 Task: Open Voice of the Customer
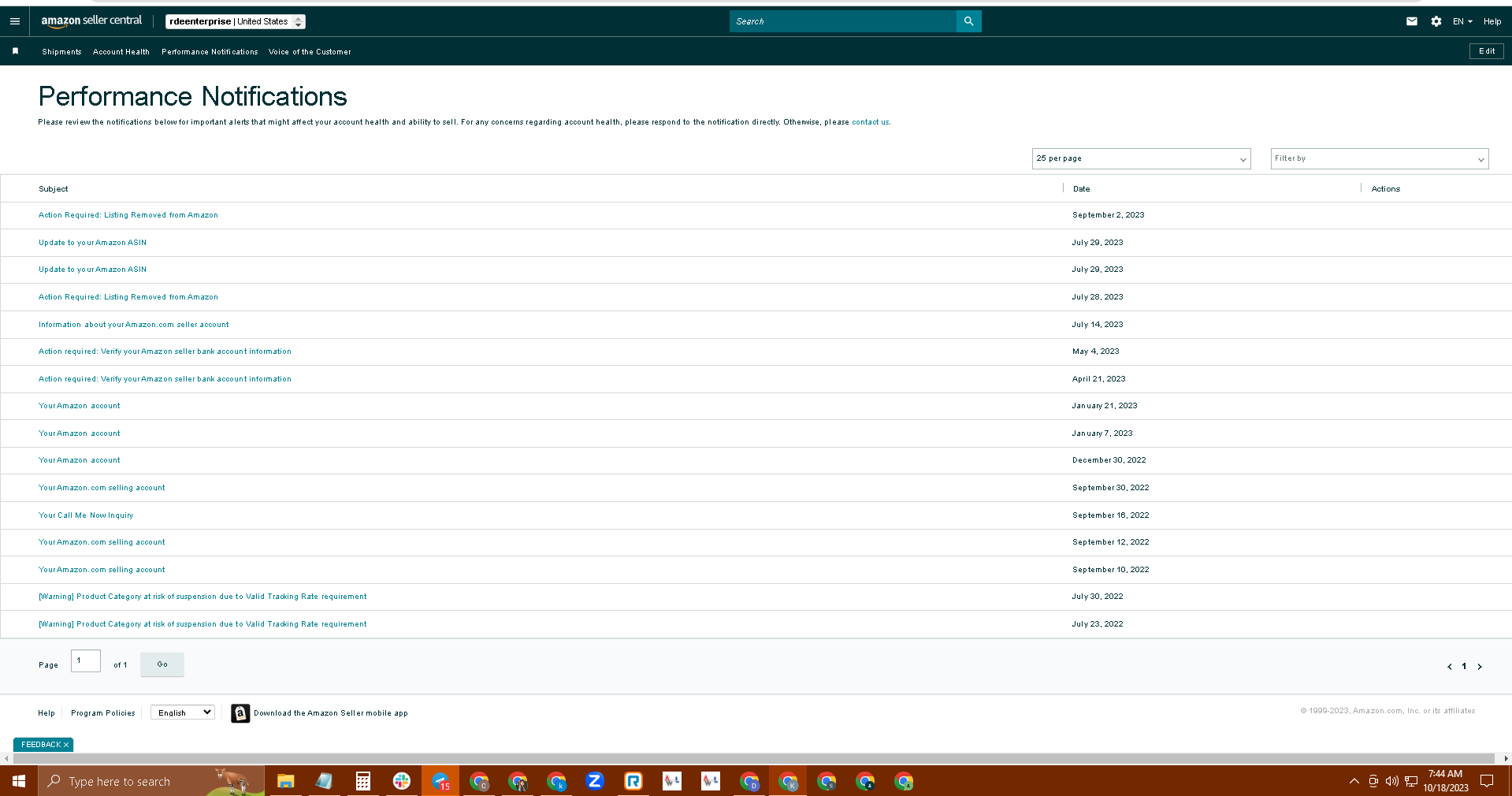tap(310, 52)
